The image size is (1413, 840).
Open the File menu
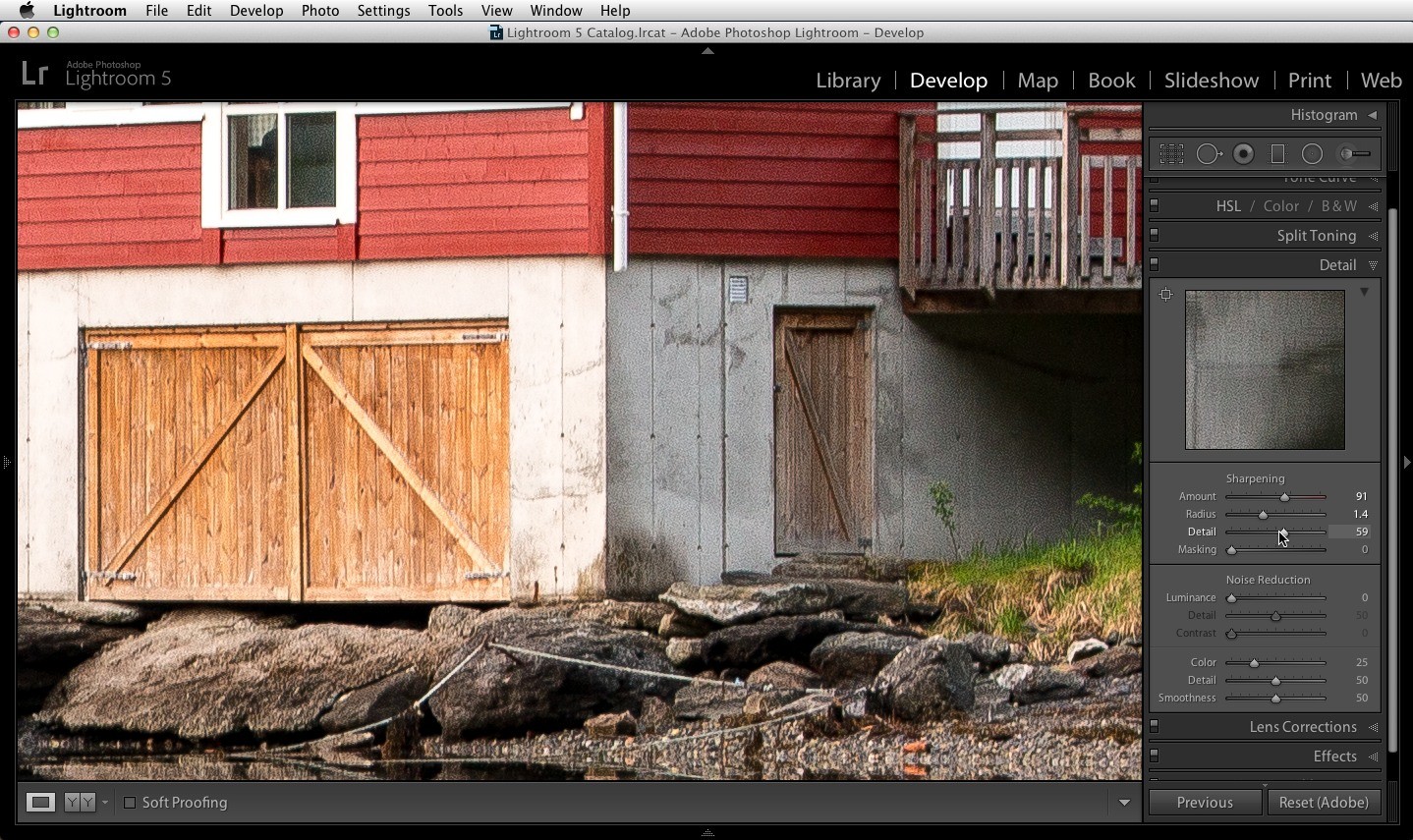click(x=156, y=11)
